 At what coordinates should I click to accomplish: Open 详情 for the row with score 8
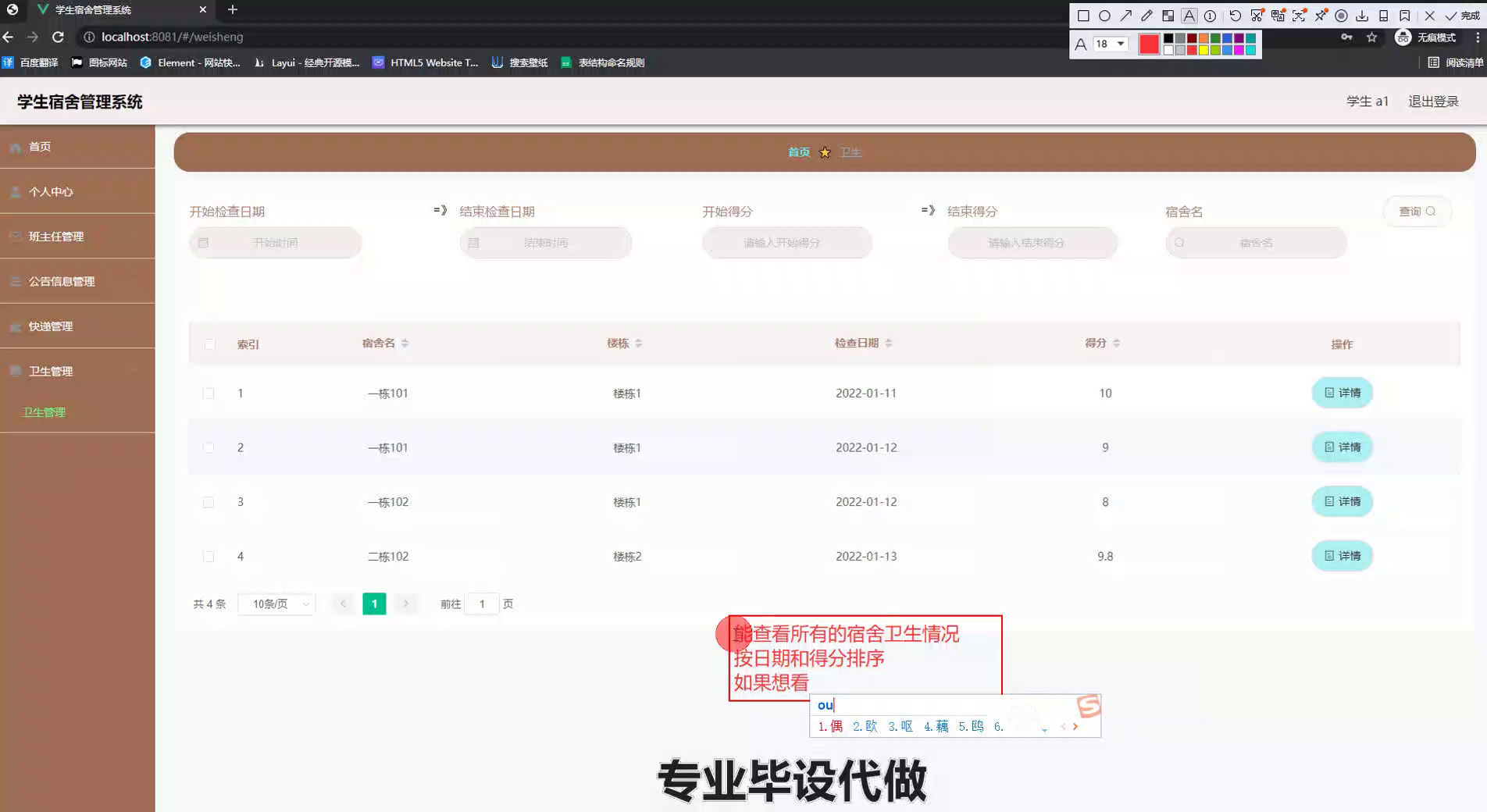(x=1342, y=501)
